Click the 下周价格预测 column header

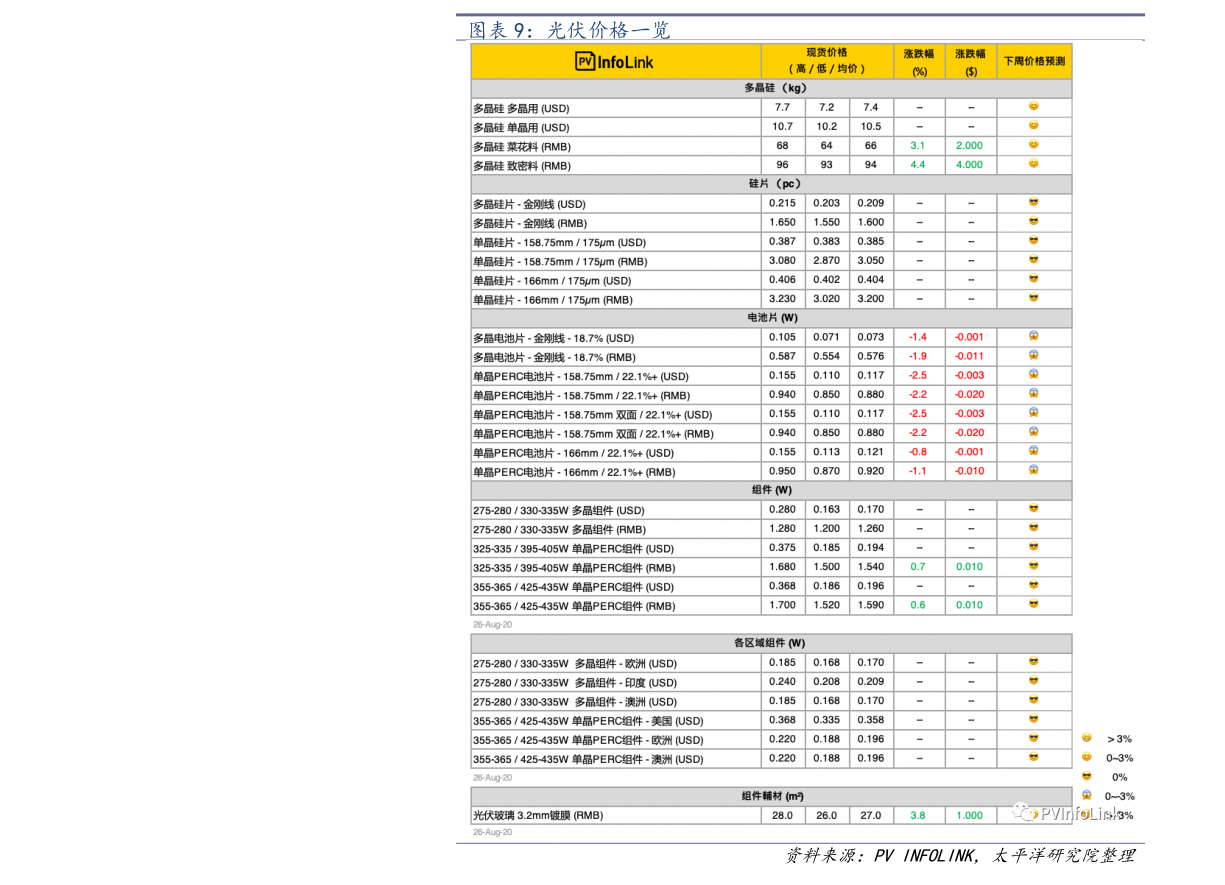pos(1034,61)
